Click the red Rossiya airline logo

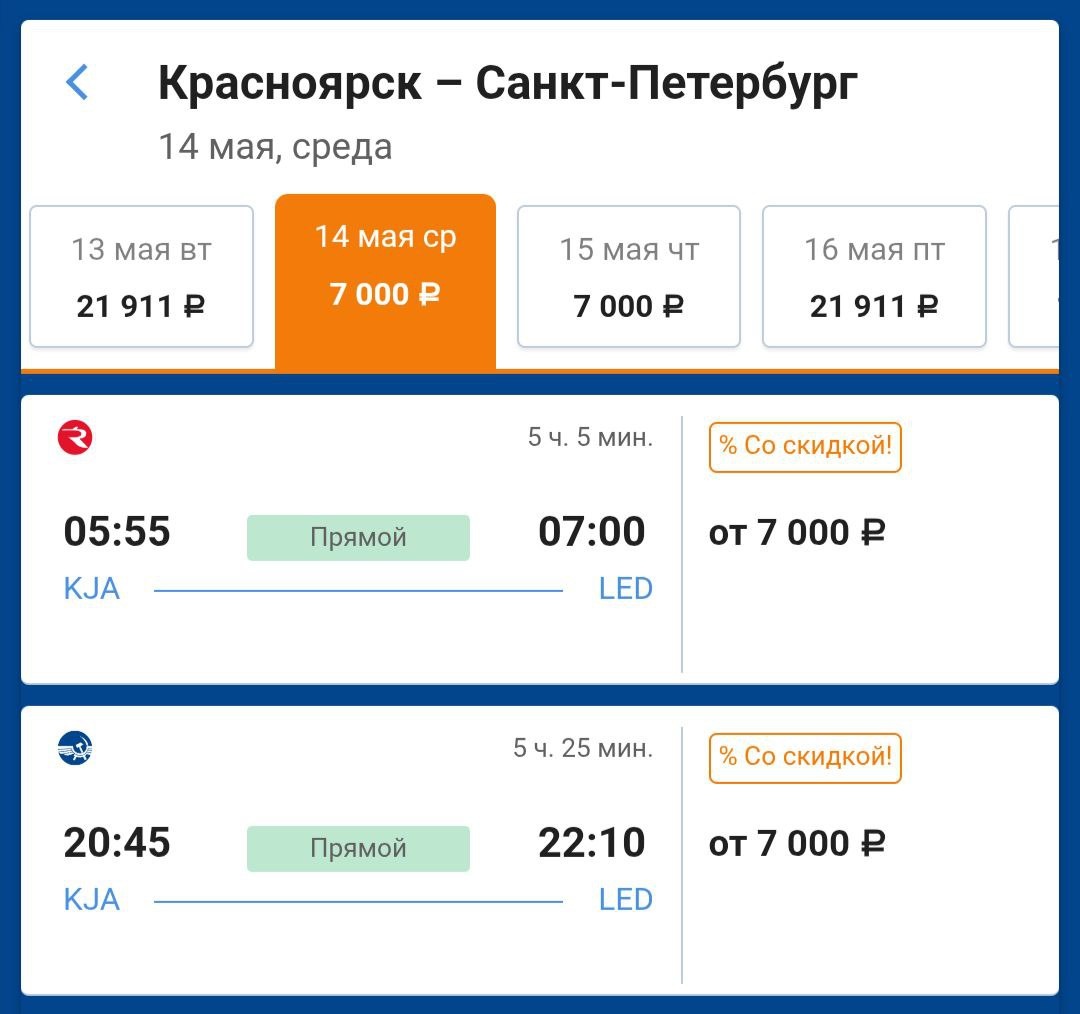75,438
